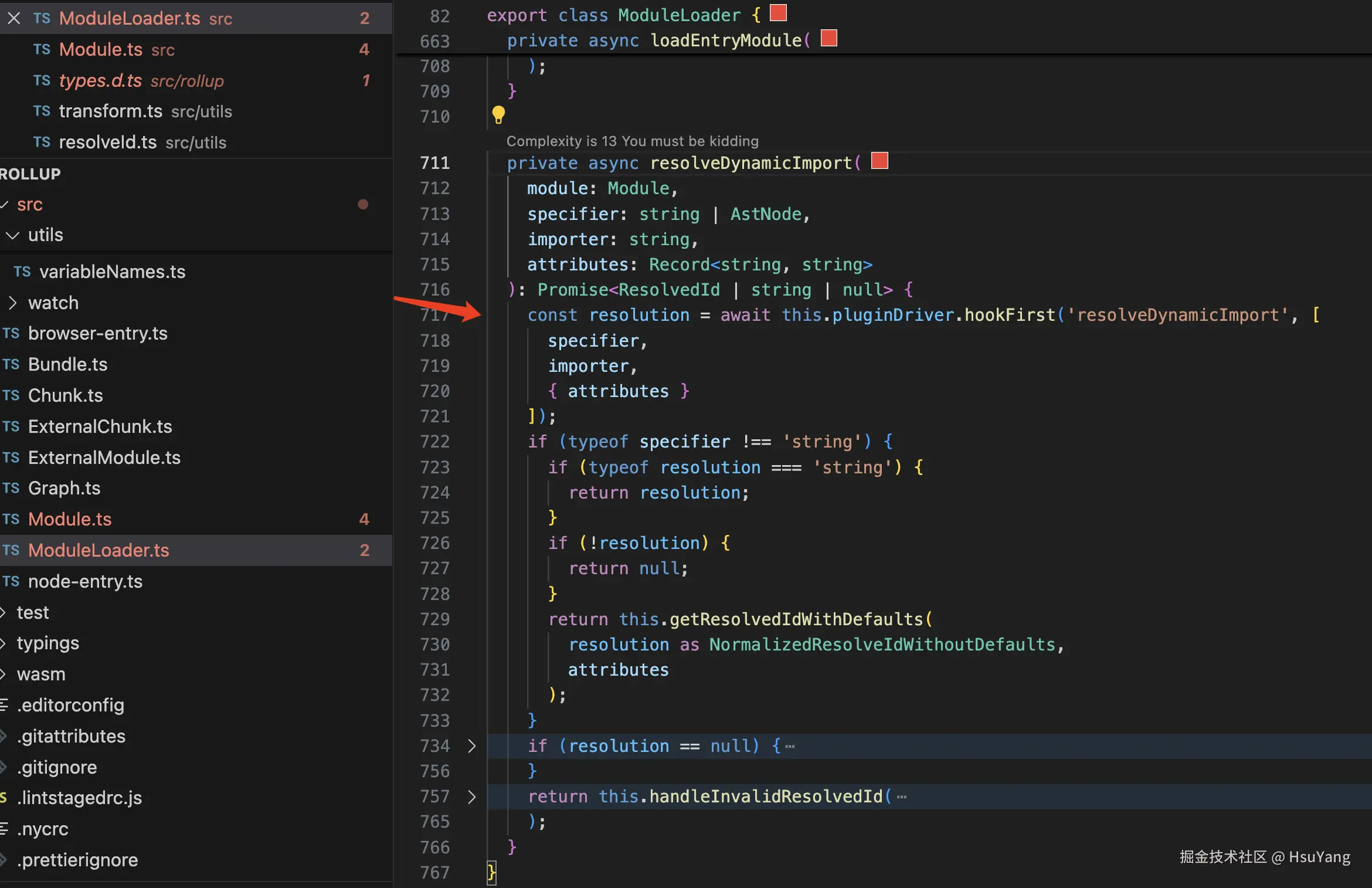1372x888 pixels.
Task: Click the red marker after ModuleLoader {
Action: tap(778, 13)
